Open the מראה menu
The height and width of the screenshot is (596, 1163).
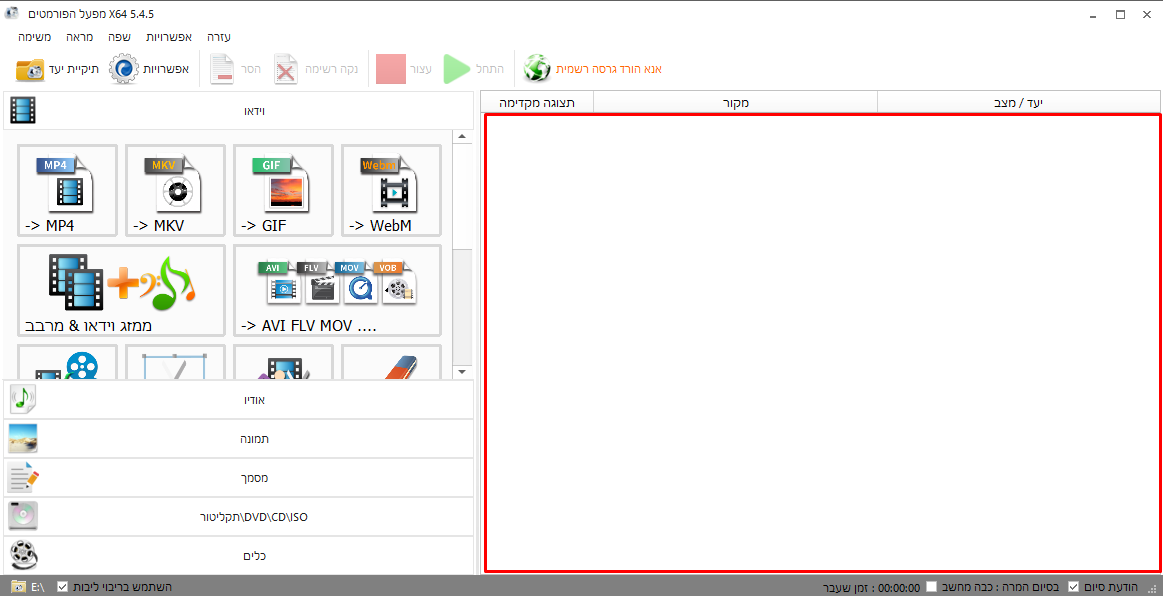[x=79, y=37]
